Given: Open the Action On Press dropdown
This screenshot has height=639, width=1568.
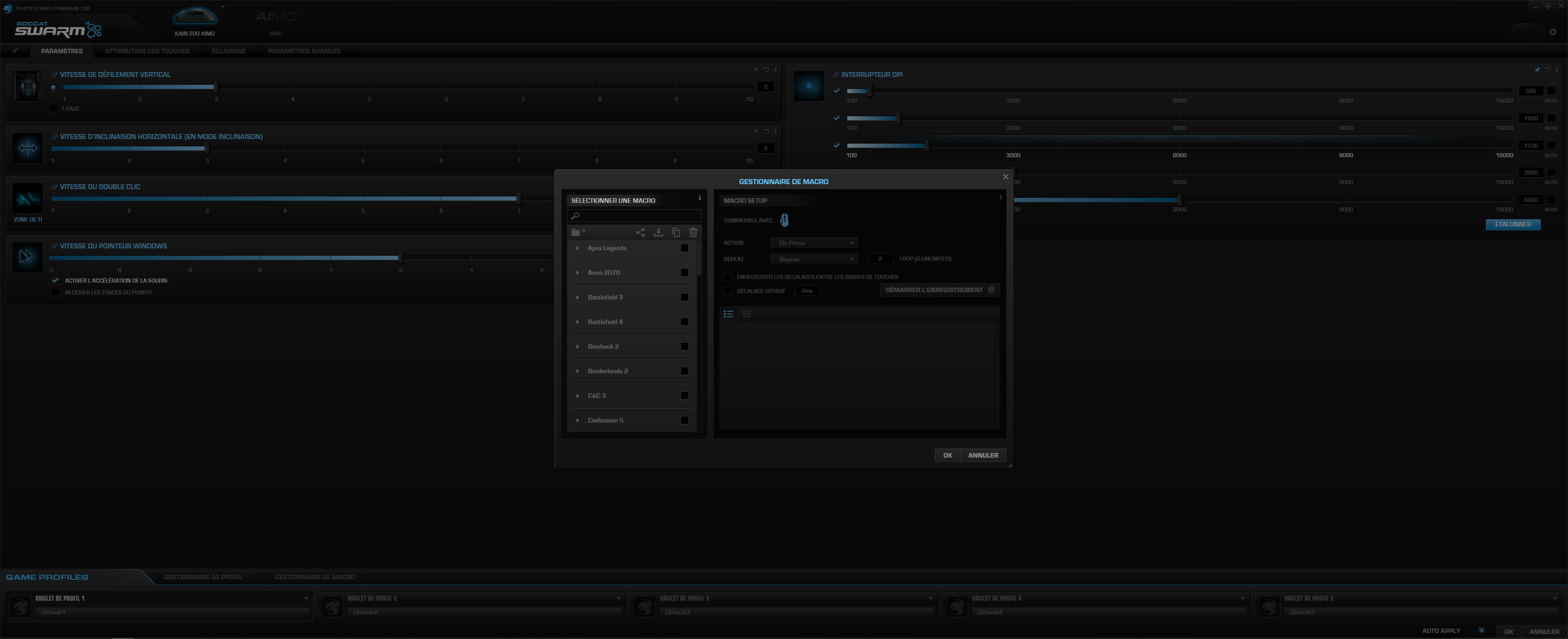Looking at the screenshot, I should point(814,243).
